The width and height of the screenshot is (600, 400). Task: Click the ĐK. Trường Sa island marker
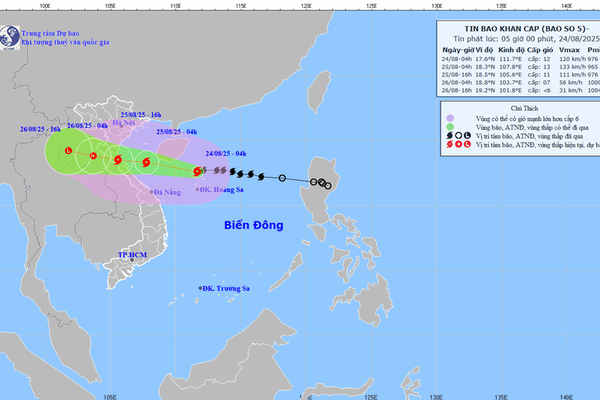click(200, 288)
